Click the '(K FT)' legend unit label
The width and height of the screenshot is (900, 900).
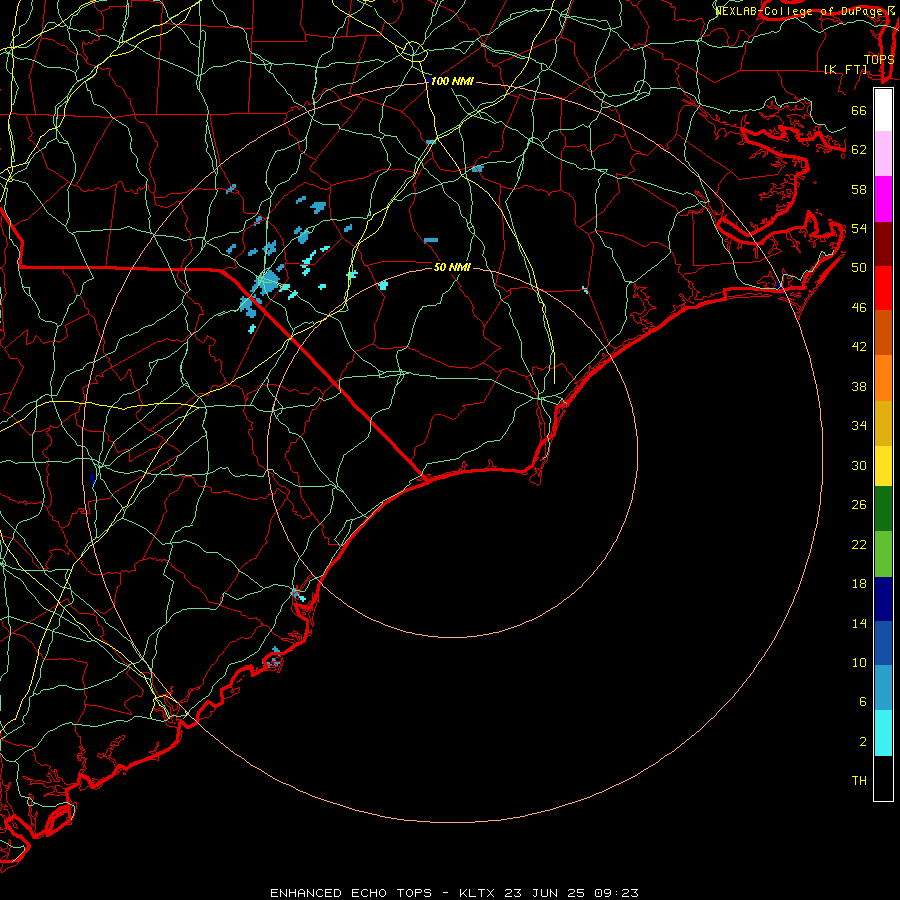point(846,69)
